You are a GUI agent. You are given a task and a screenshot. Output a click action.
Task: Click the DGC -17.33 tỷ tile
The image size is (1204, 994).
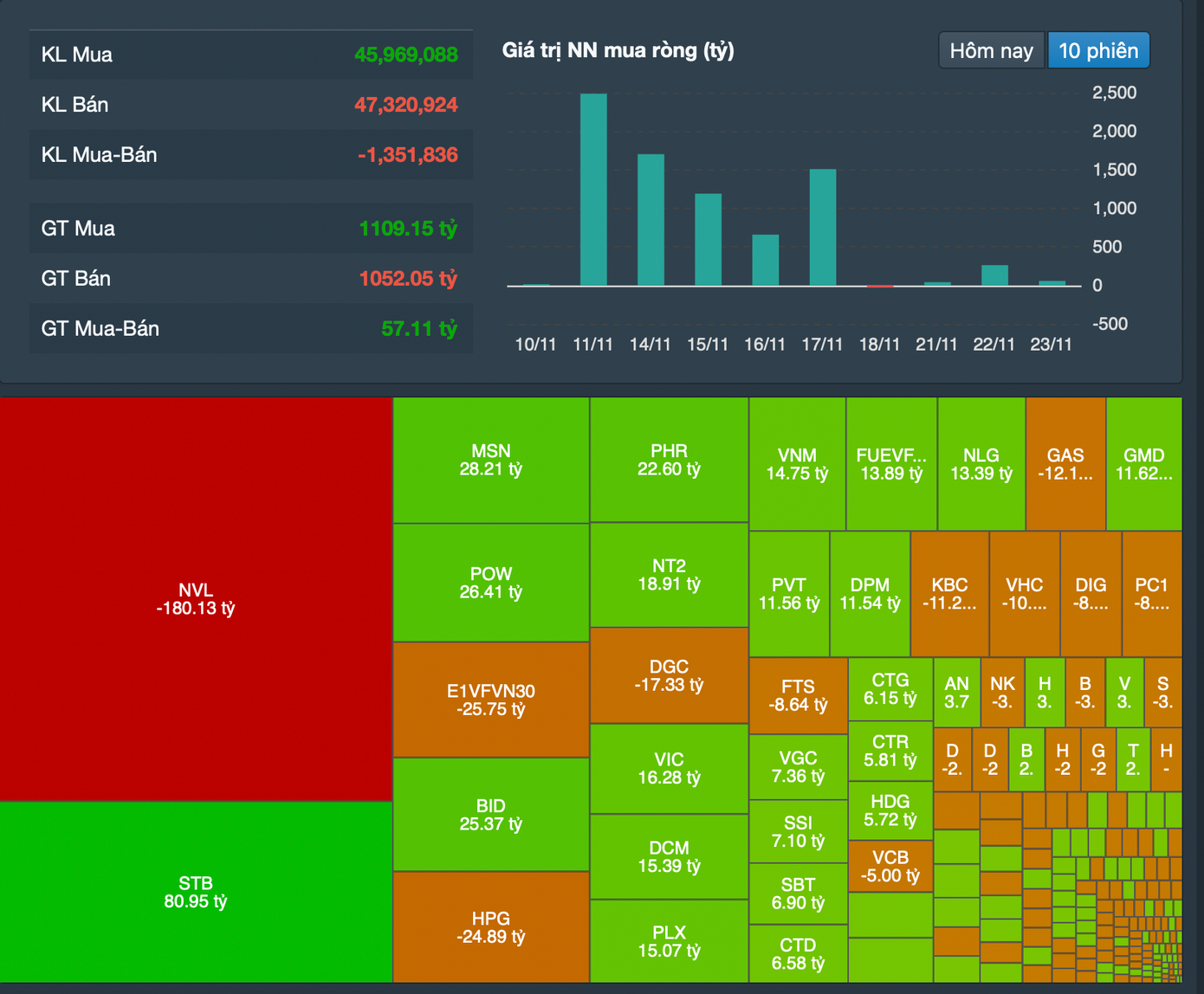point(669,675)
